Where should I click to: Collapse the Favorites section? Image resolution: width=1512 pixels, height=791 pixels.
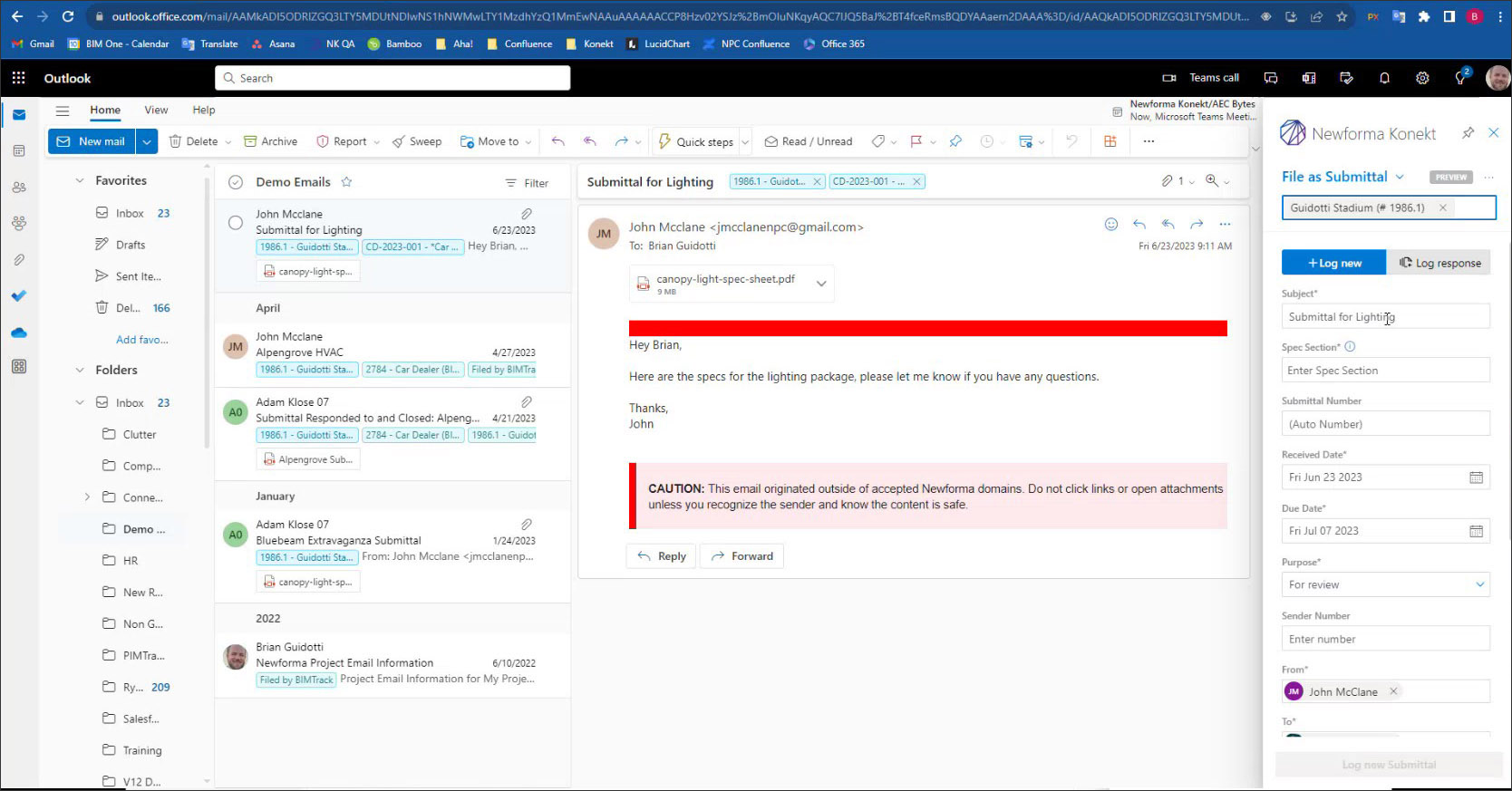click(x=80, y=180)
